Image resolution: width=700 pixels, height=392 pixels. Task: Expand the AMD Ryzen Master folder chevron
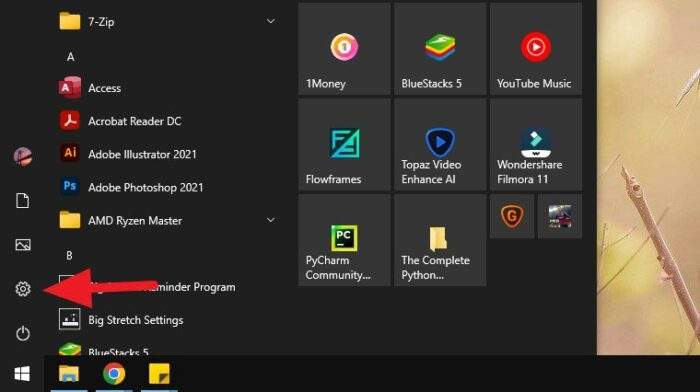pos(271,220)
